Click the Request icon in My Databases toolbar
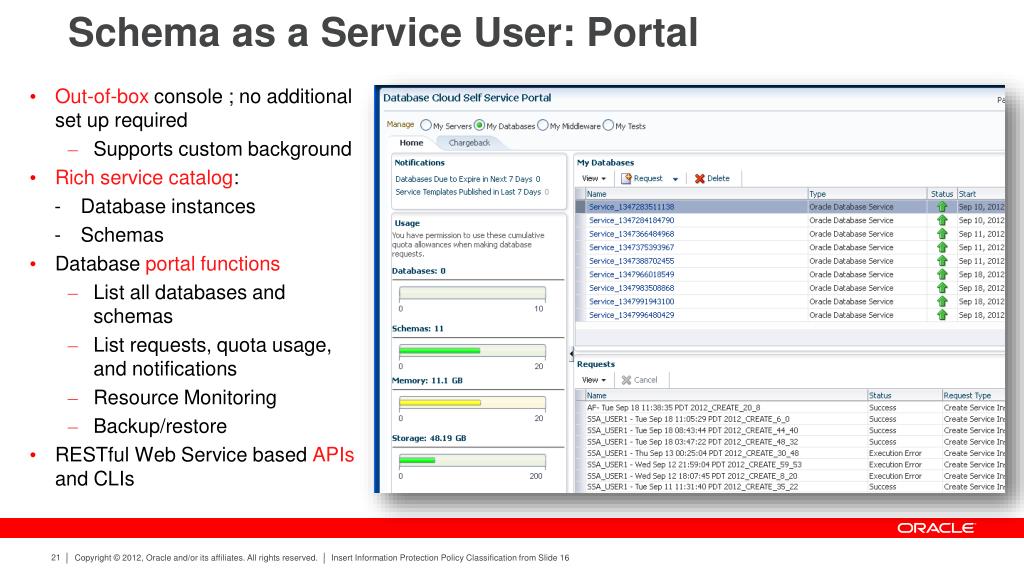Screen dimensions: 1024x576 626,178
